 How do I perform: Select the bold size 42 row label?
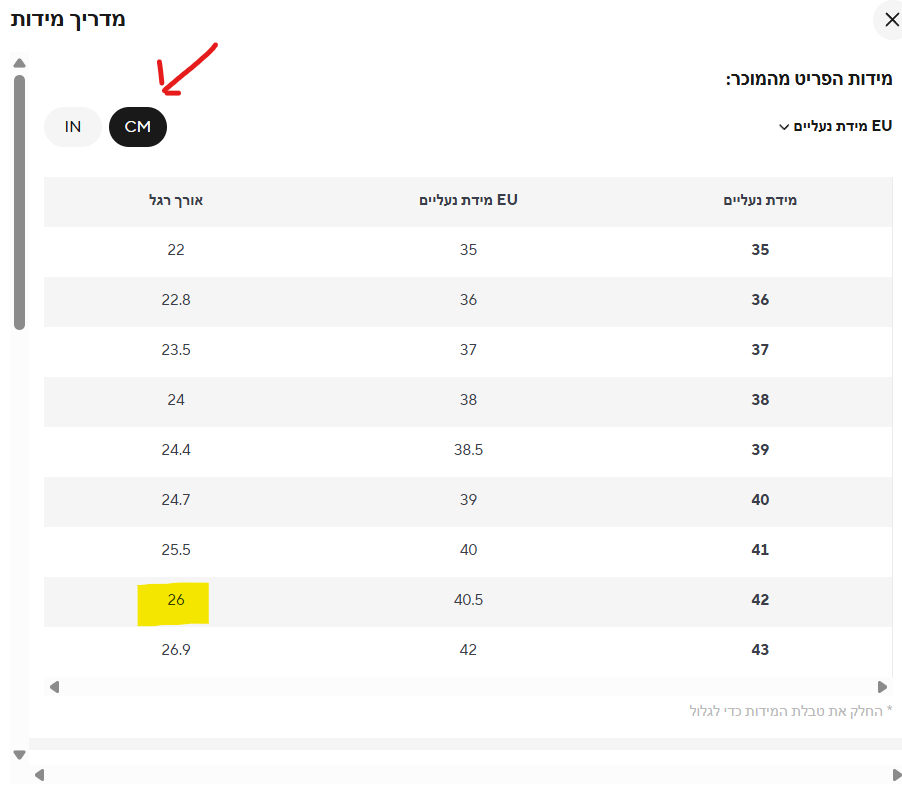click(760, 600)
